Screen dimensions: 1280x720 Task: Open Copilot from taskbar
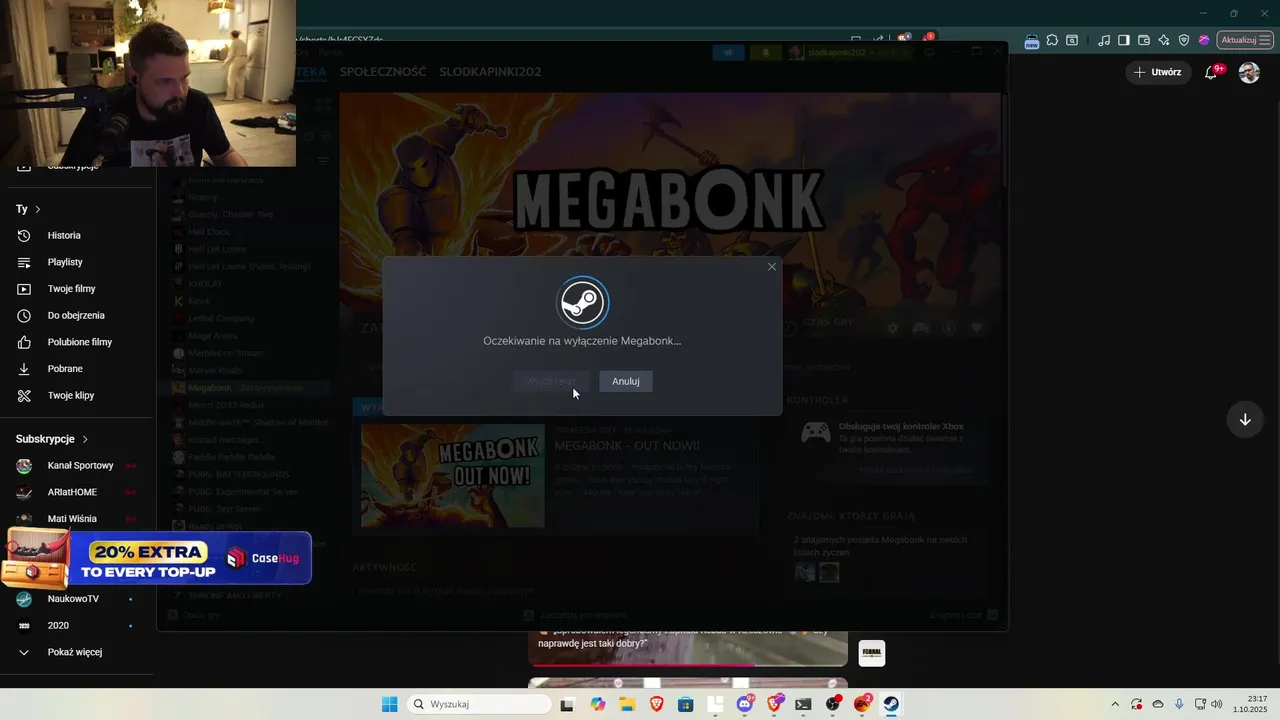click(x=598, y=704)
